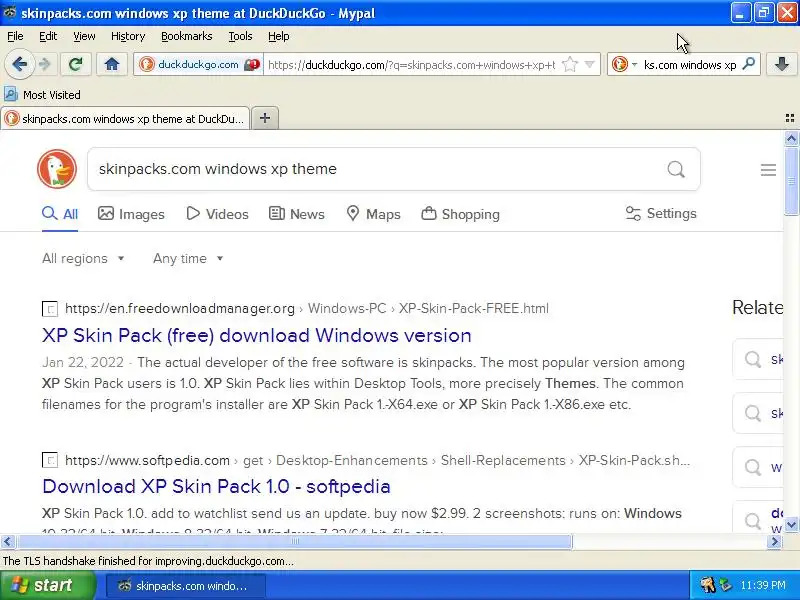Open the File menu
Viewport: 800px width, 600px height.
coord(15,36)
